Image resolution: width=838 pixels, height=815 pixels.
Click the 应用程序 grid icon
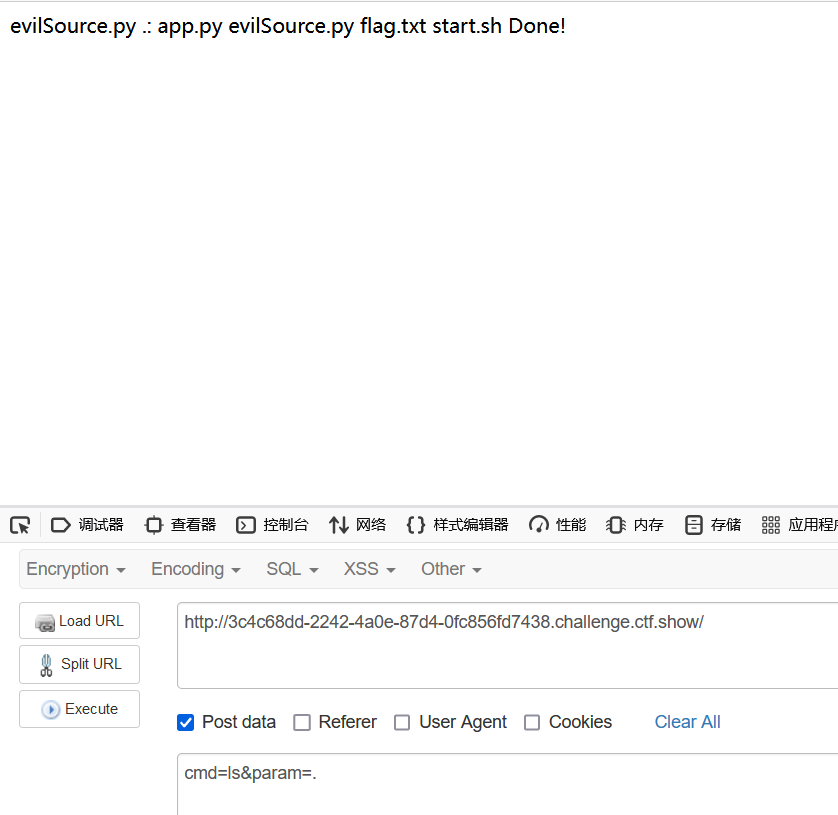tap(770, 525)
